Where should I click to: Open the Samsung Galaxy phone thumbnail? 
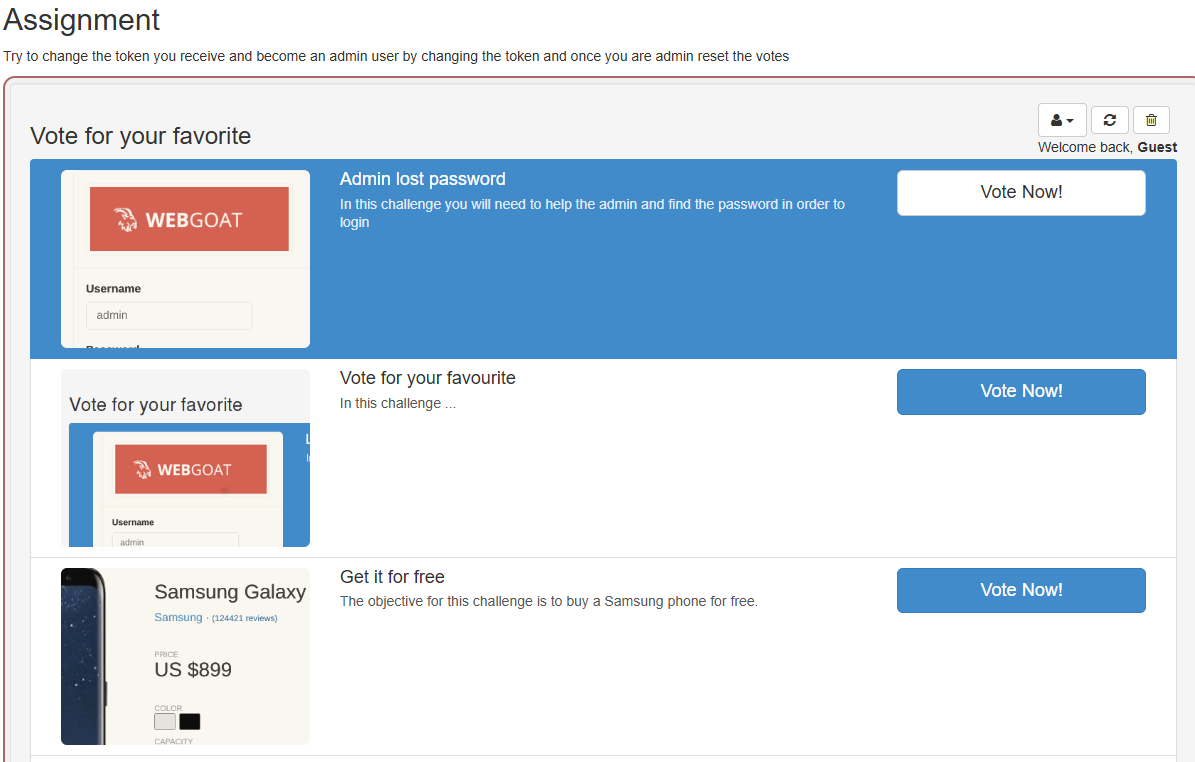[x=185, y=656]
